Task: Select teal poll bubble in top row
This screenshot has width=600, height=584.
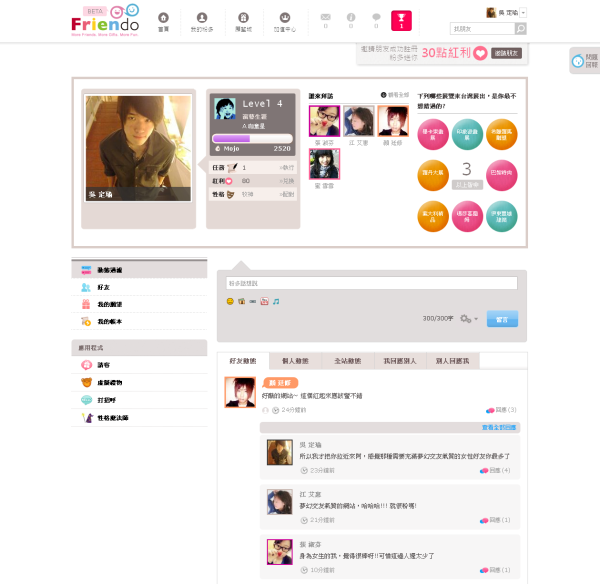Action: pos(467,134)
